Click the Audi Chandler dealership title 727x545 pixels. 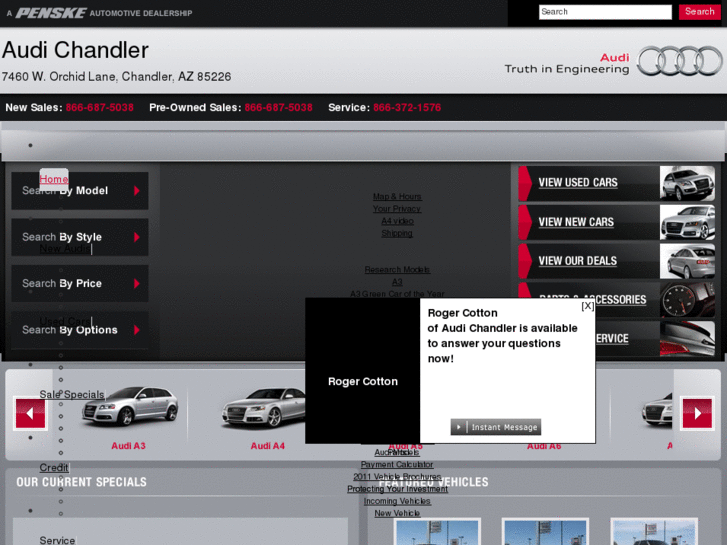pos(75,50)
